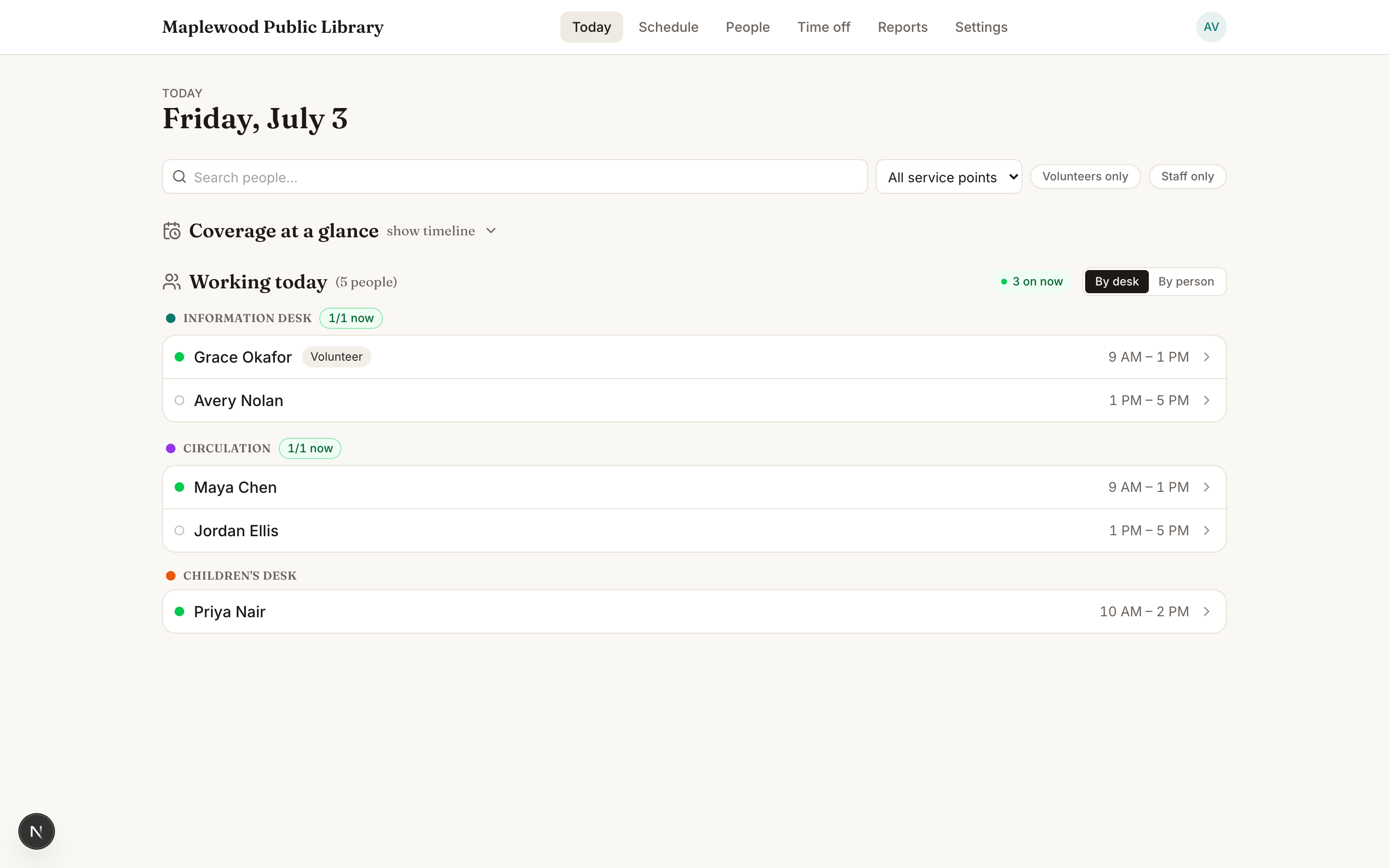This screenshot has width=1389, height=868.
Task: Open the Next.js dev tools badge
Action: pyautogui.click(x=36, y=831)
